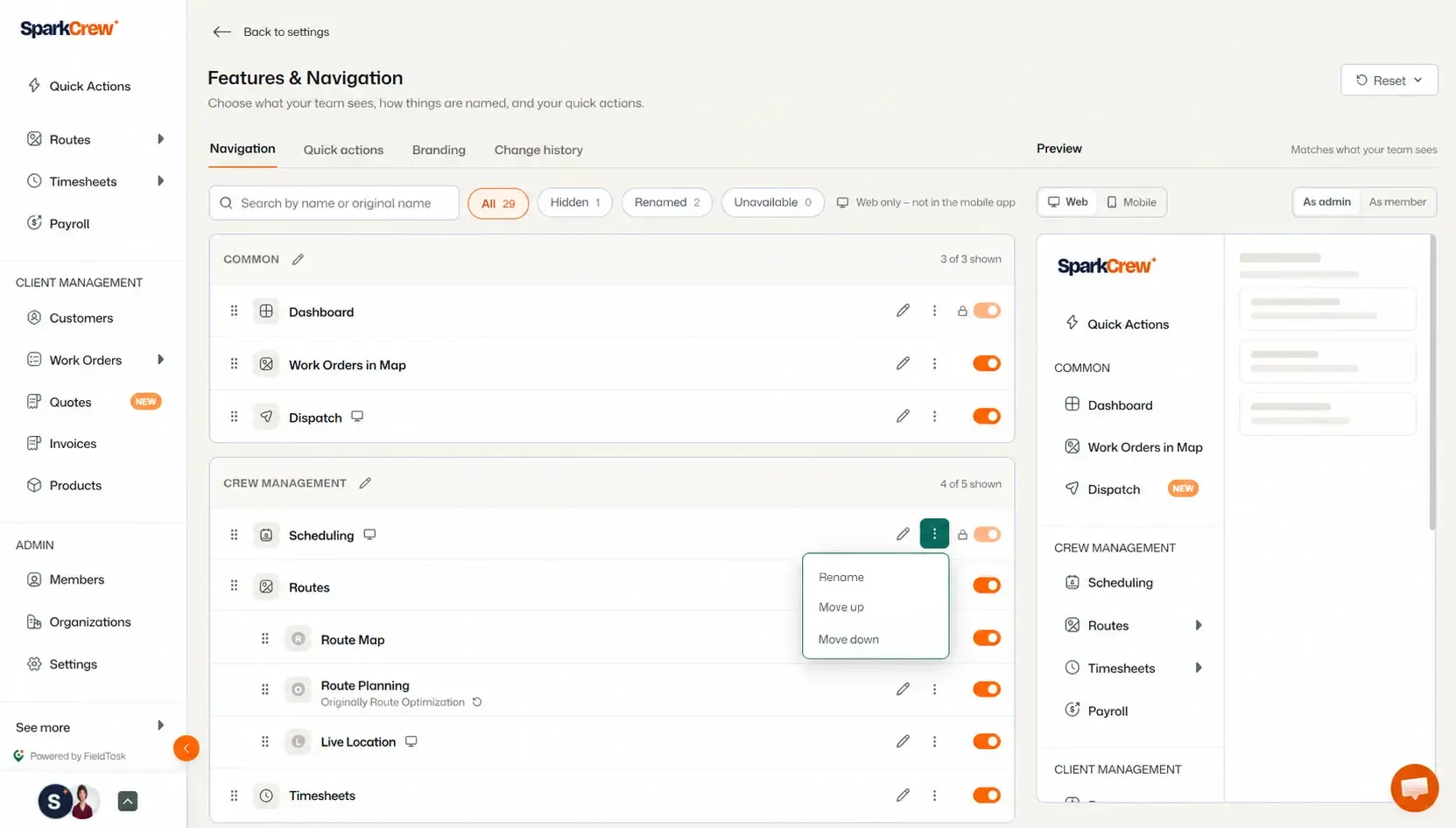Toggle the locked Scheduling switch
This screenshot has height=828, width=1456.
point(987,534)
